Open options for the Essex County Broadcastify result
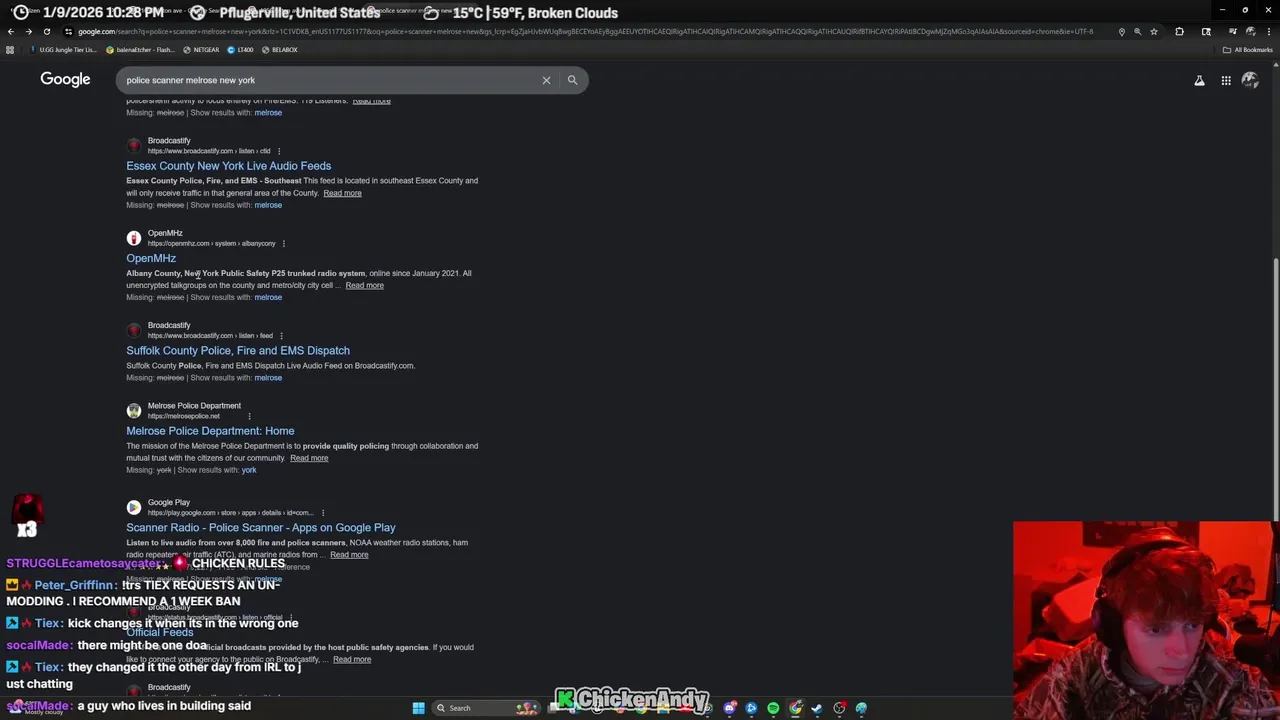The height and width of the screenshot is (720, 1280). coord(279,151)
